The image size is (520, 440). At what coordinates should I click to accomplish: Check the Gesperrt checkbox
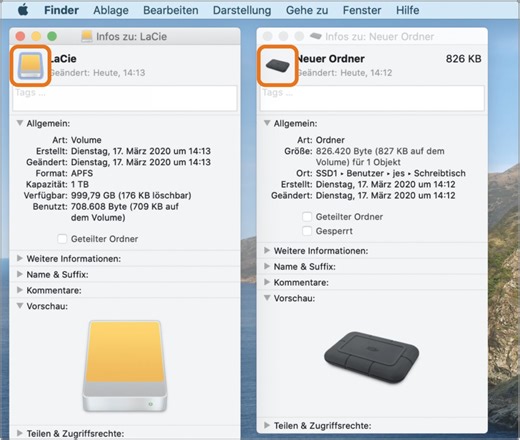307,231
